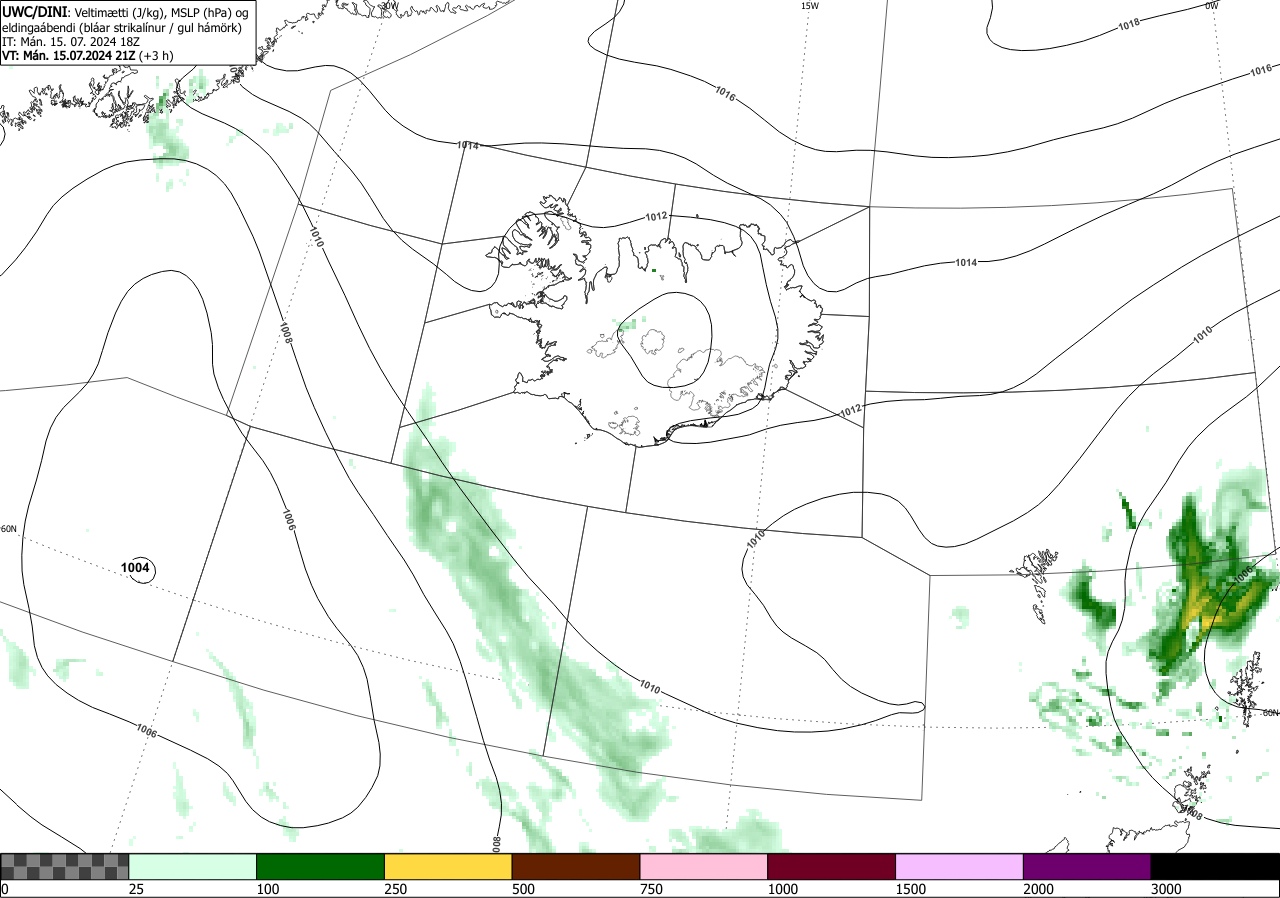Choose the light purple 1500–2000 legend swatch
1280x898 pixels.
960,866
